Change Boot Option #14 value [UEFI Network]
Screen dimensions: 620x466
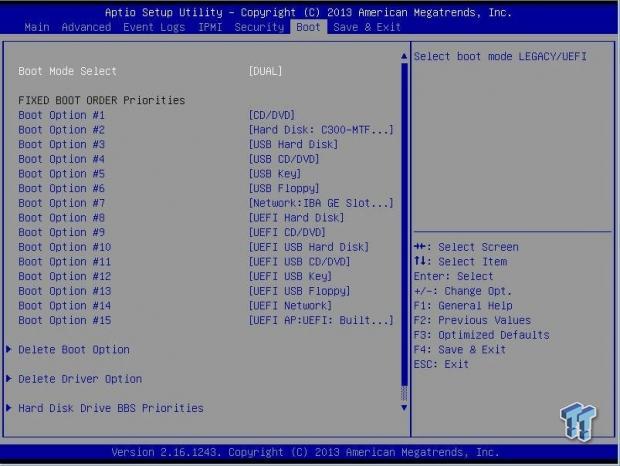pos(290,305)
